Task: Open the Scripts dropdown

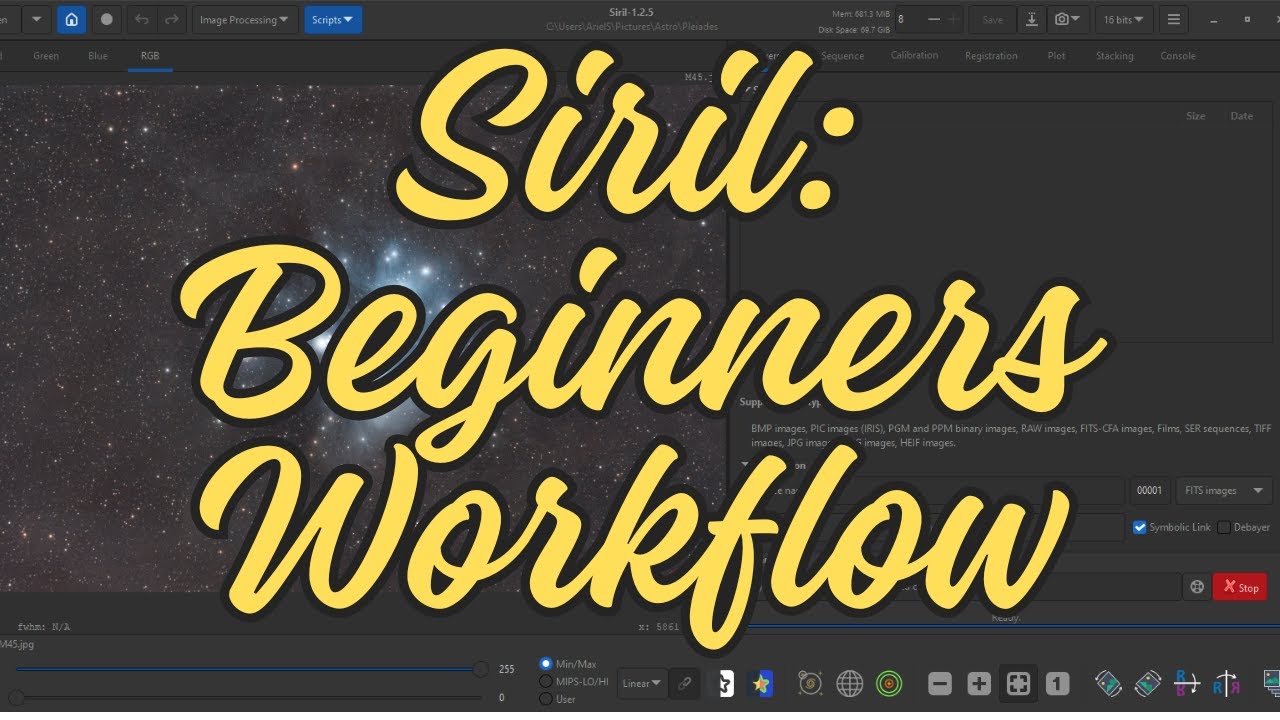Action: 333,19
